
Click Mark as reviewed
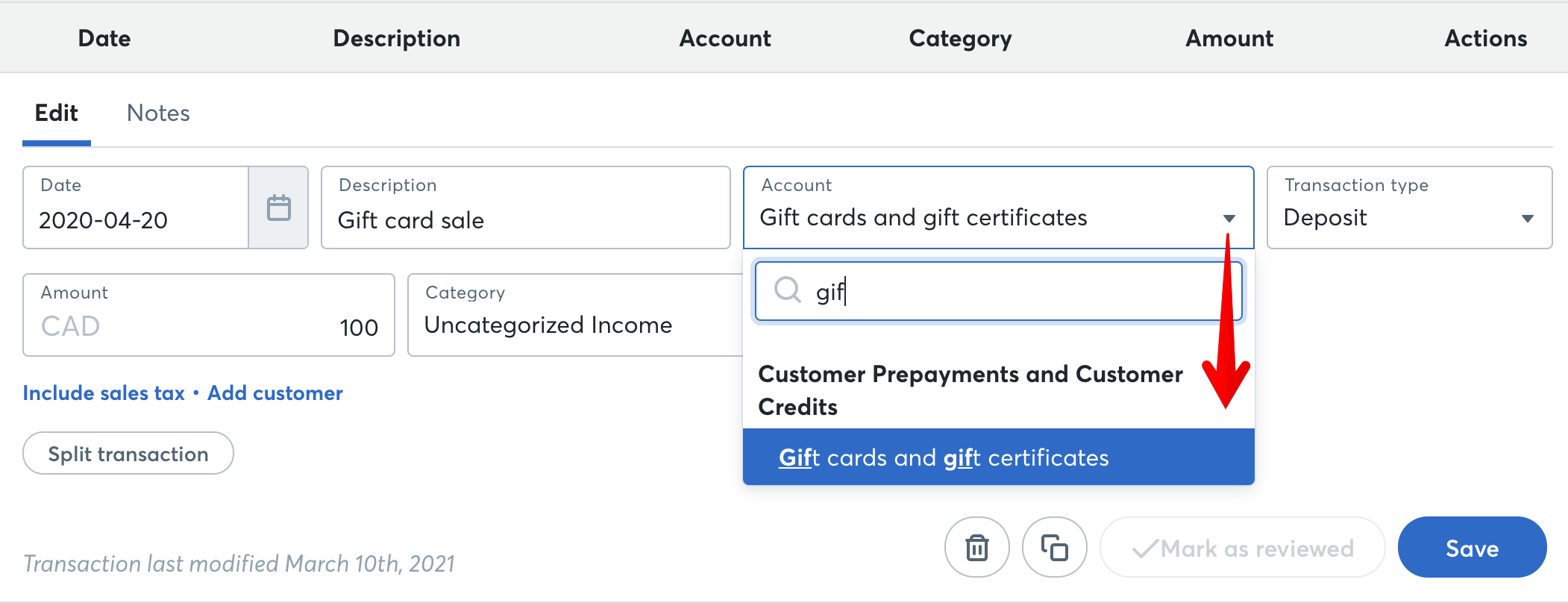tap(1242, 549)
